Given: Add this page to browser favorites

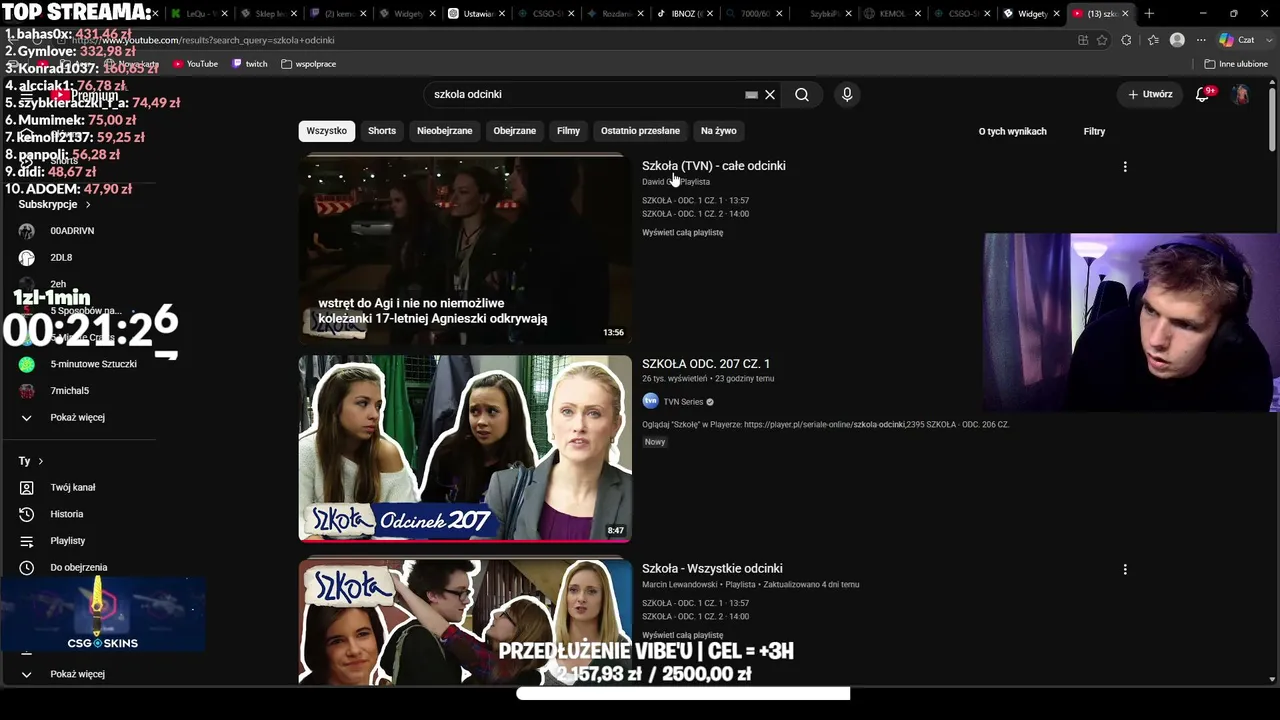Looking at the screenshot, I should coord(1102,40).
